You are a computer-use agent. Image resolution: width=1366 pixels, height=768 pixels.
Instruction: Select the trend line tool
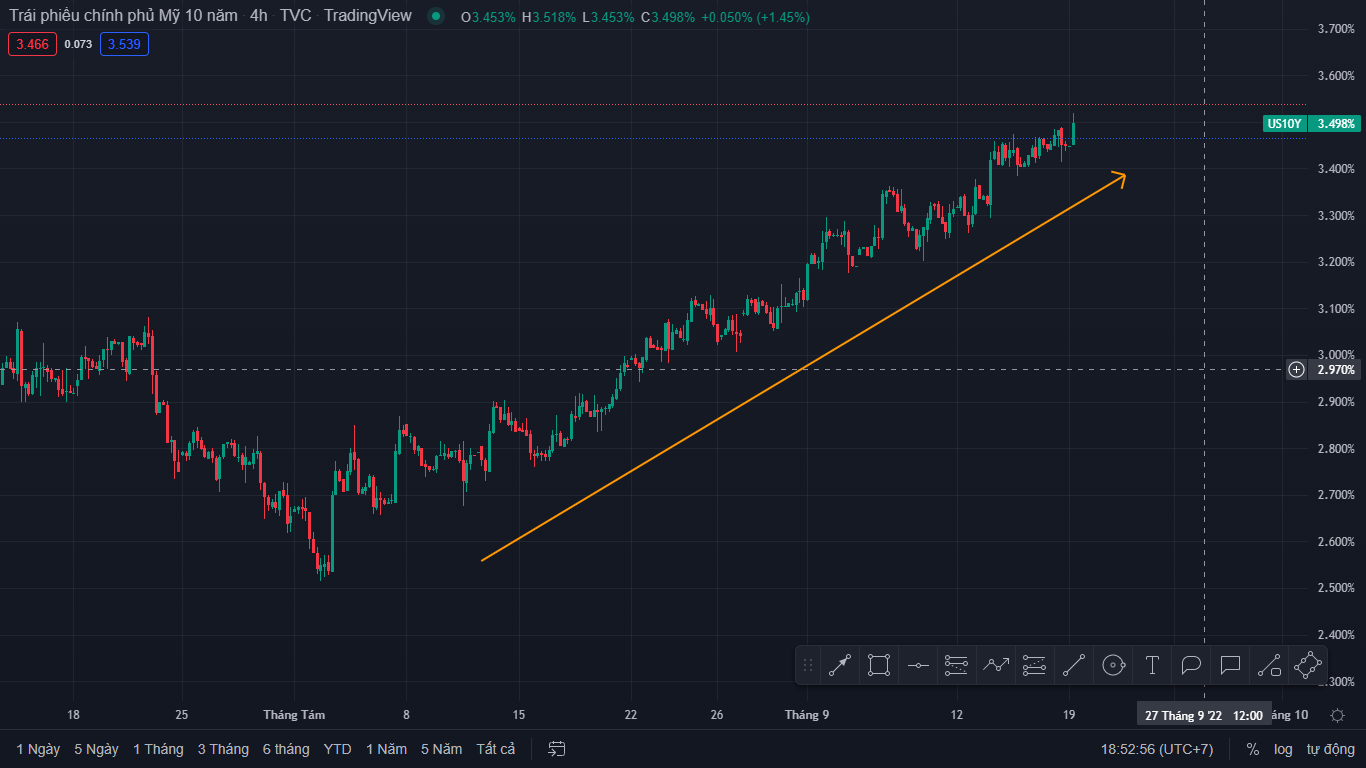[x=1074, y=665]
